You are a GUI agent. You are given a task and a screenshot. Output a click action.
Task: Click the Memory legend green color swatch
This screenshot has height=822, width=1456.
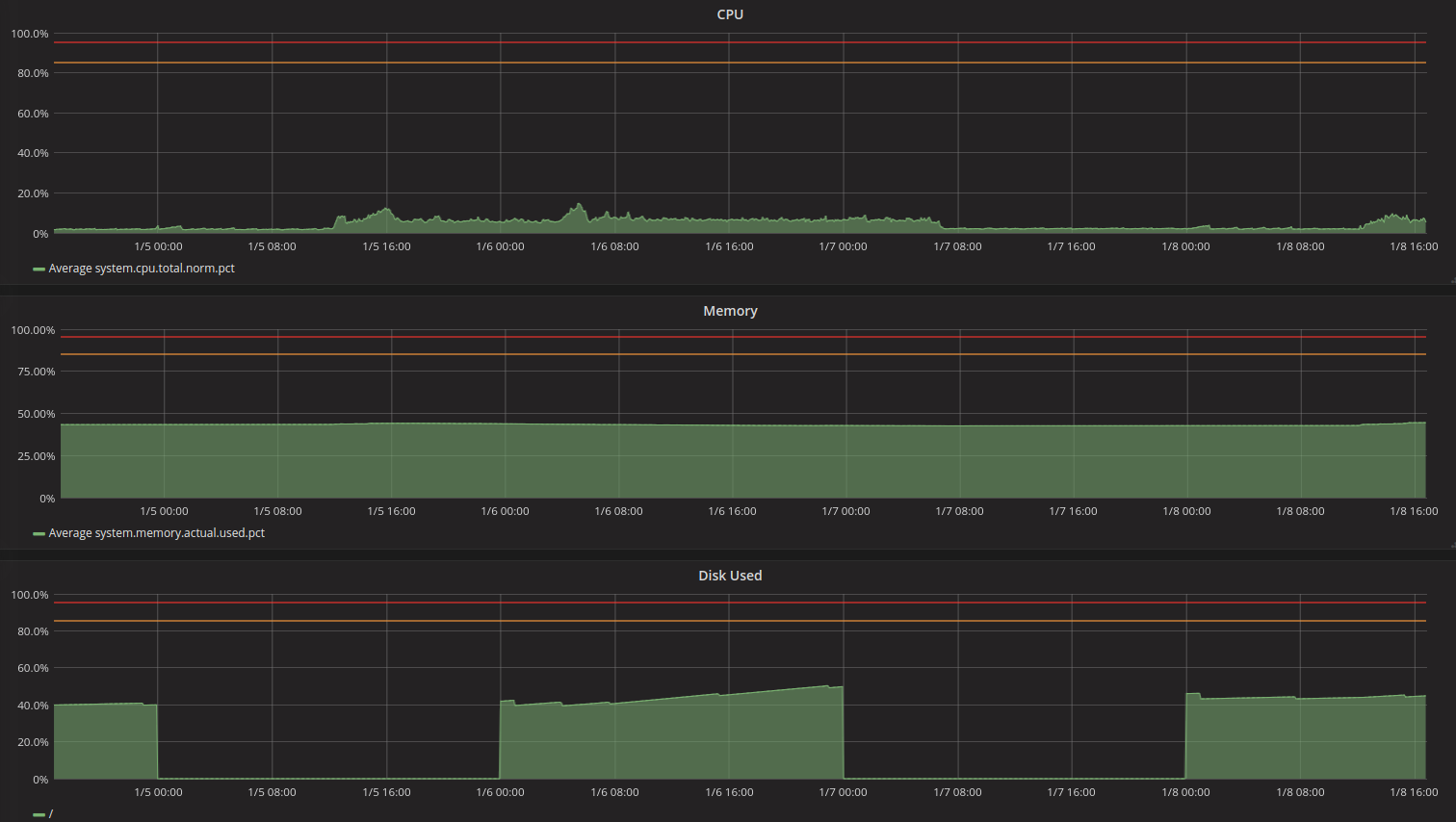(x=39, y=534)
